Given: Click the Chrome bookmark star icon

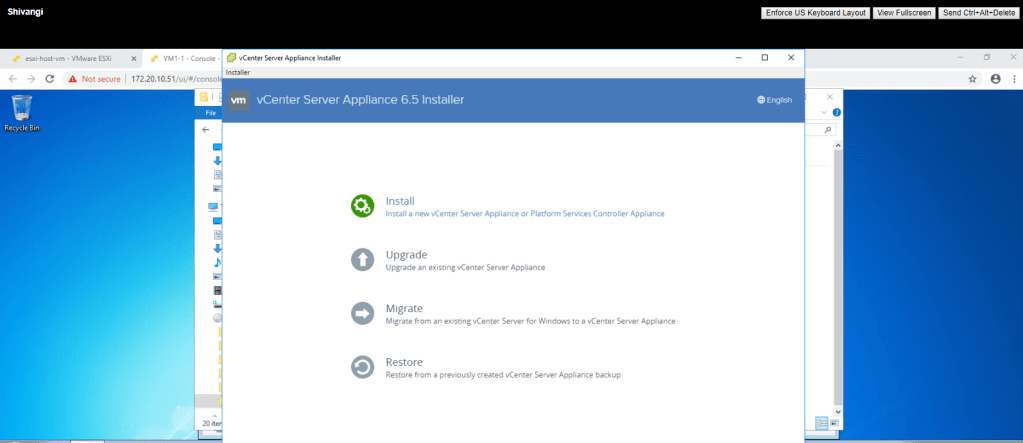Looking at the screenshot, I should 972,78.
